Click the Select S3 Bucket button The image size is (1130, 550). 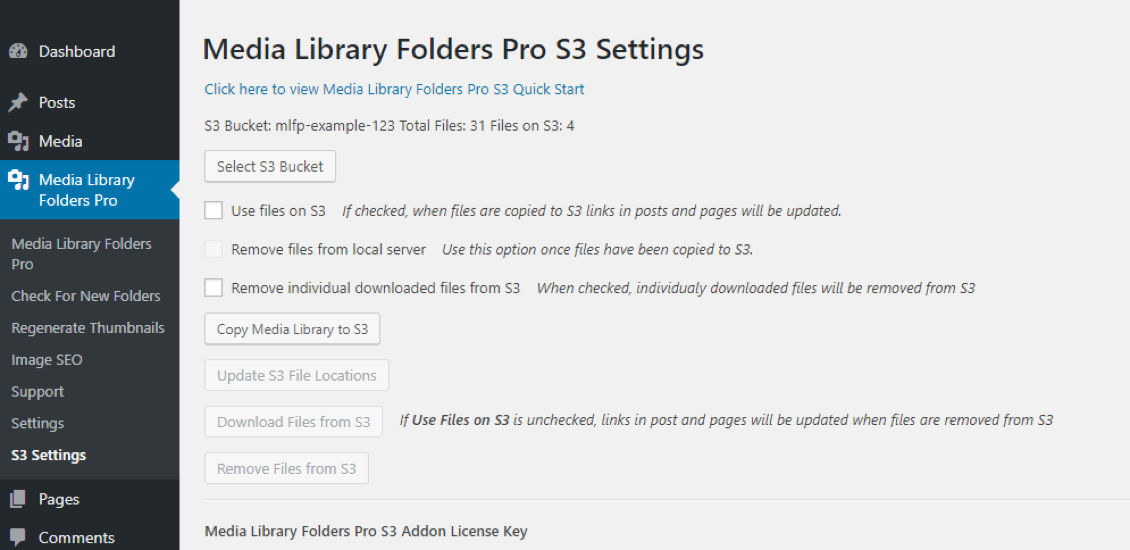(x=270, y=167)
